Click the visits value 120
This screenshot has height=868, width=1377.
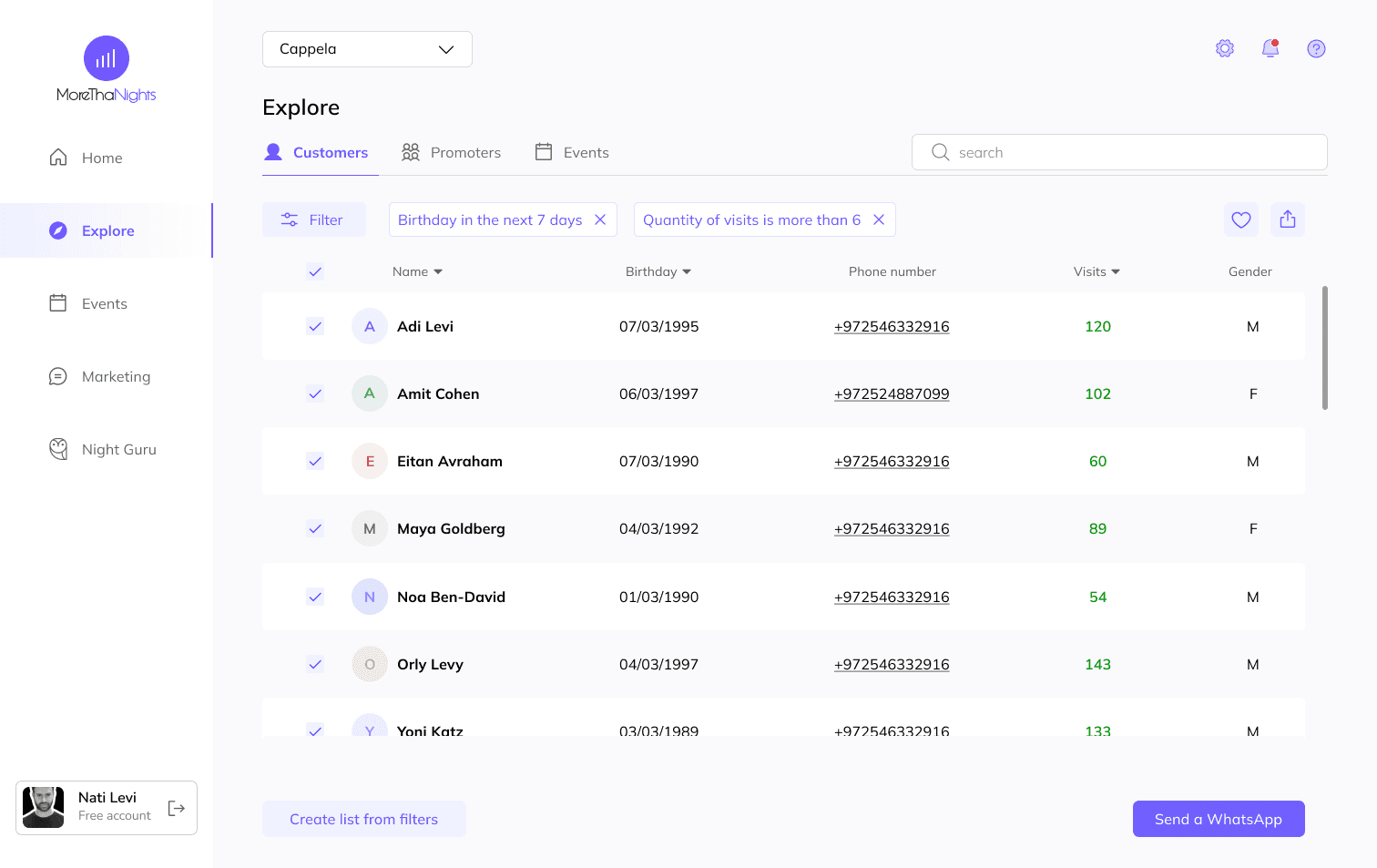[1097, 326]
